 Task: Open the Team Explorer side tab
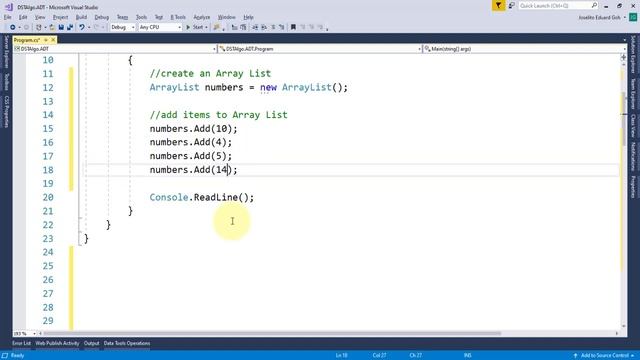633,94
